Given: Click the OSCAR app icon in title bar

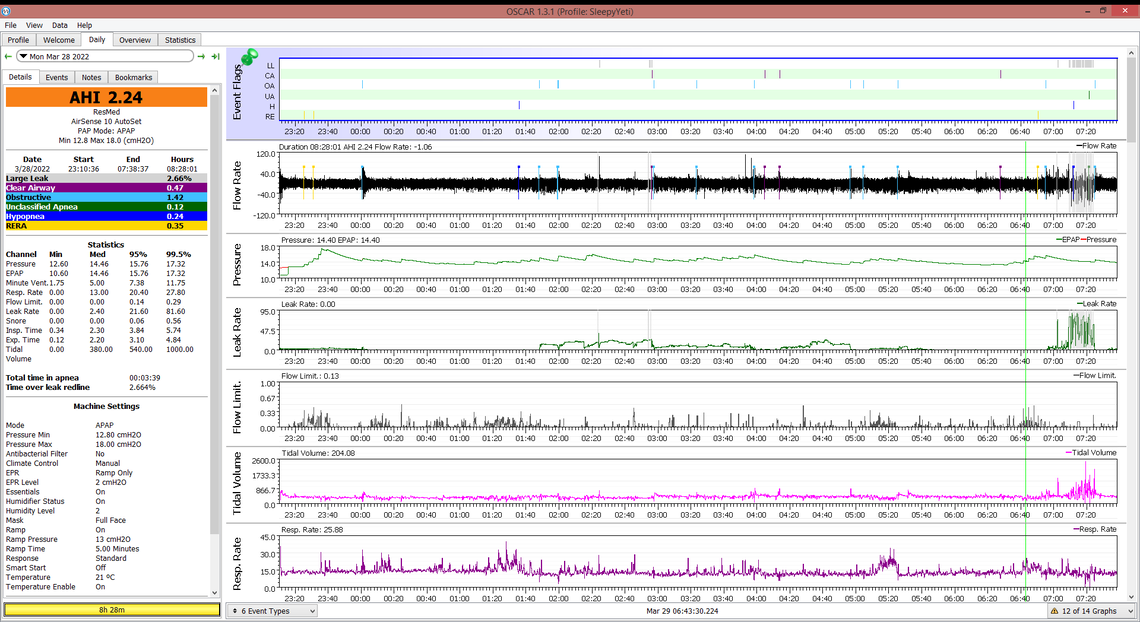Looking at the screenshot, I should (6, 11).
